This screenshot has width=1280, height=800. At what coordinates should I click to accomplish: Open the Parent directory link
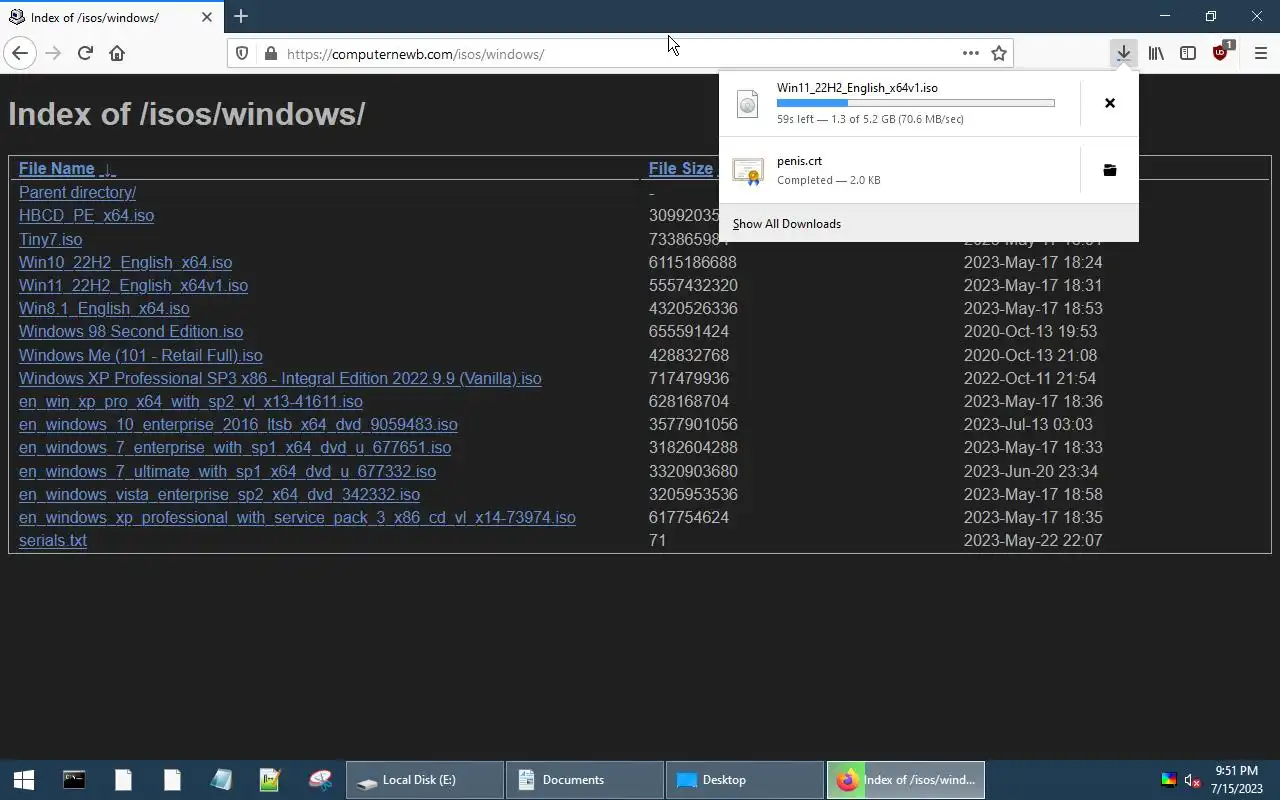[x=77, y=192]
